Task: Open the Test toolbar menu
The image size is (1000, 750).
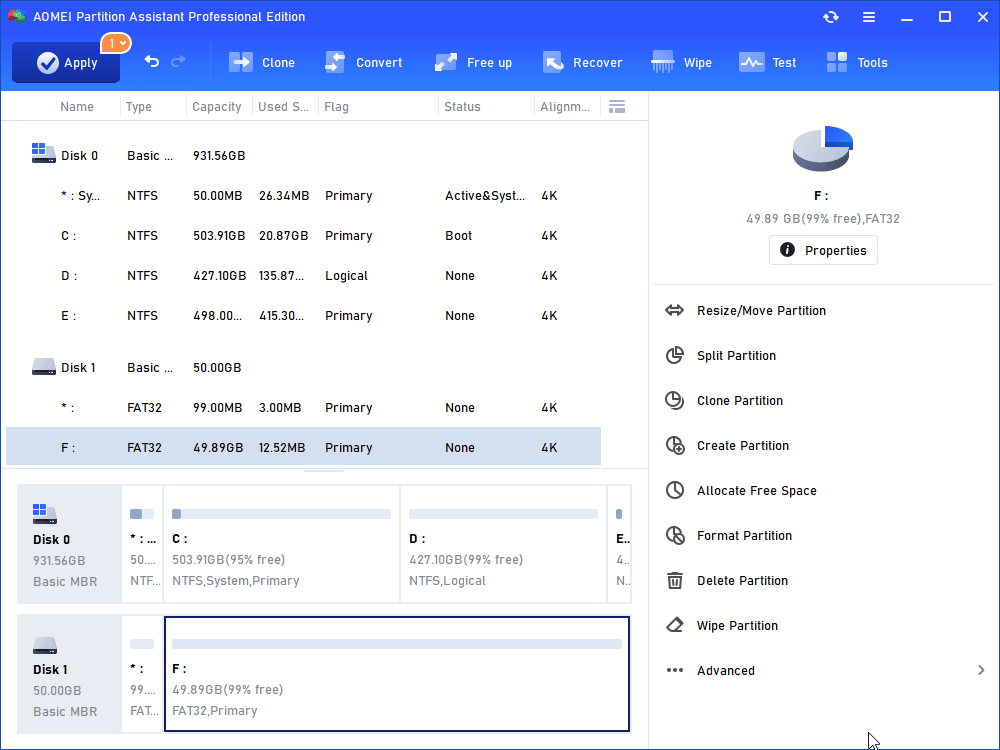Action: (x=767, y=62)
